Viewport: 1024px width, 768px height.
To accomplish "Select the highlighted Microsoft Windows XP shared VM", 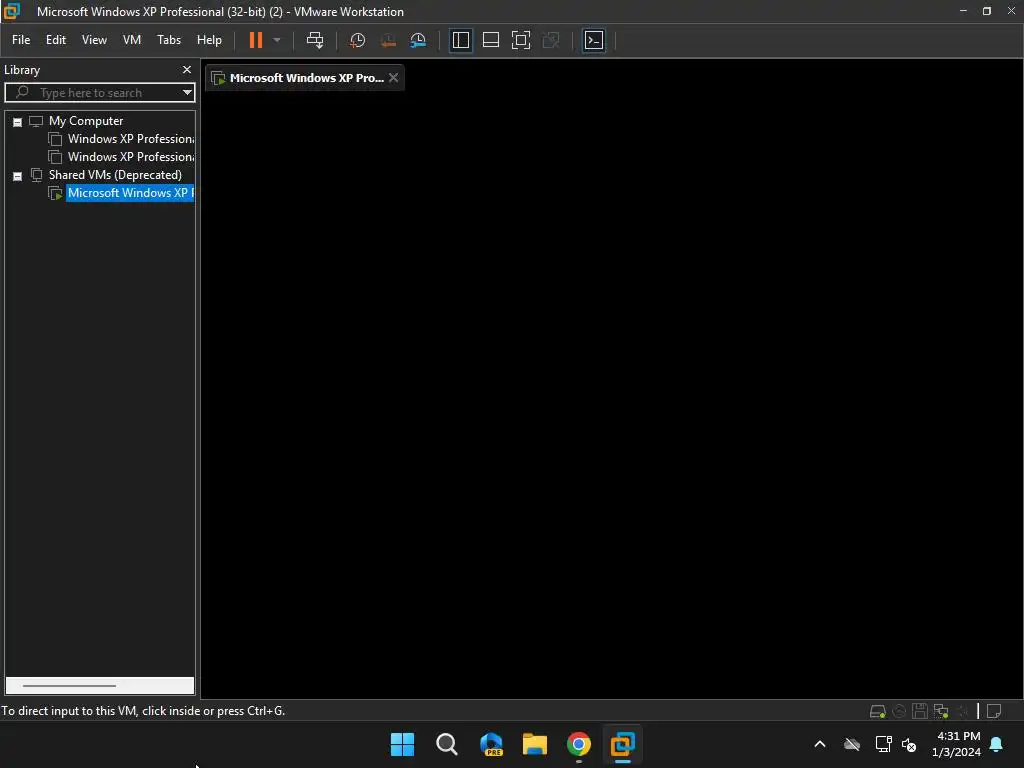I will pos(131,193).
